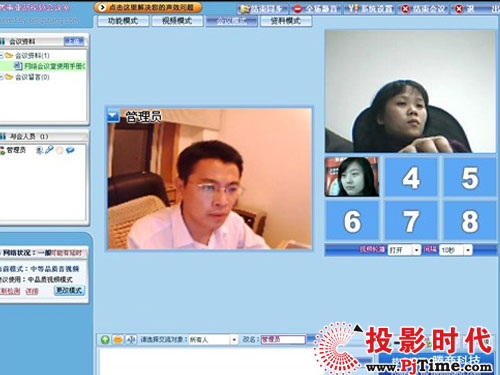The height and width of the screenshot is (375, 500).
Task: Open 系统设置 system settings in top bar
Action: point(369,9)
